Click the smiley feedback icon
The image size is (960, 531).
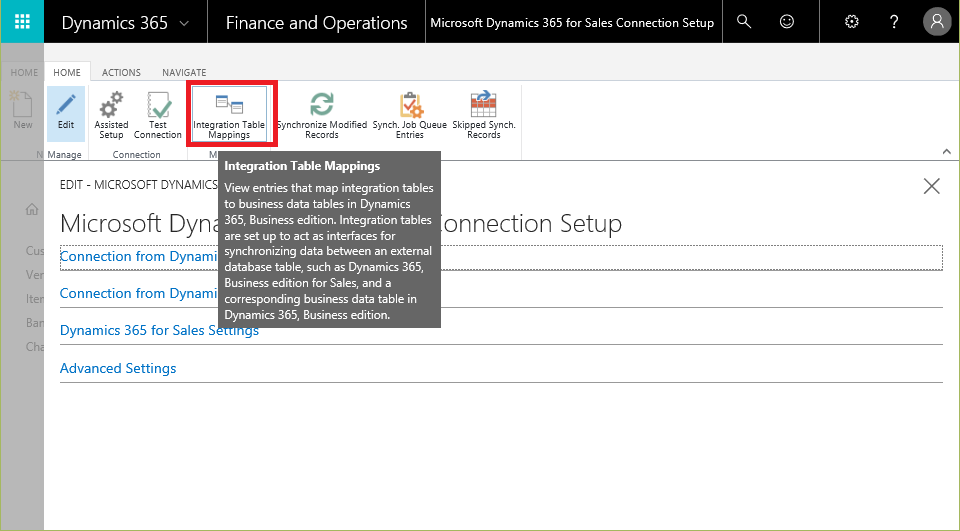(x=787, y=22)
